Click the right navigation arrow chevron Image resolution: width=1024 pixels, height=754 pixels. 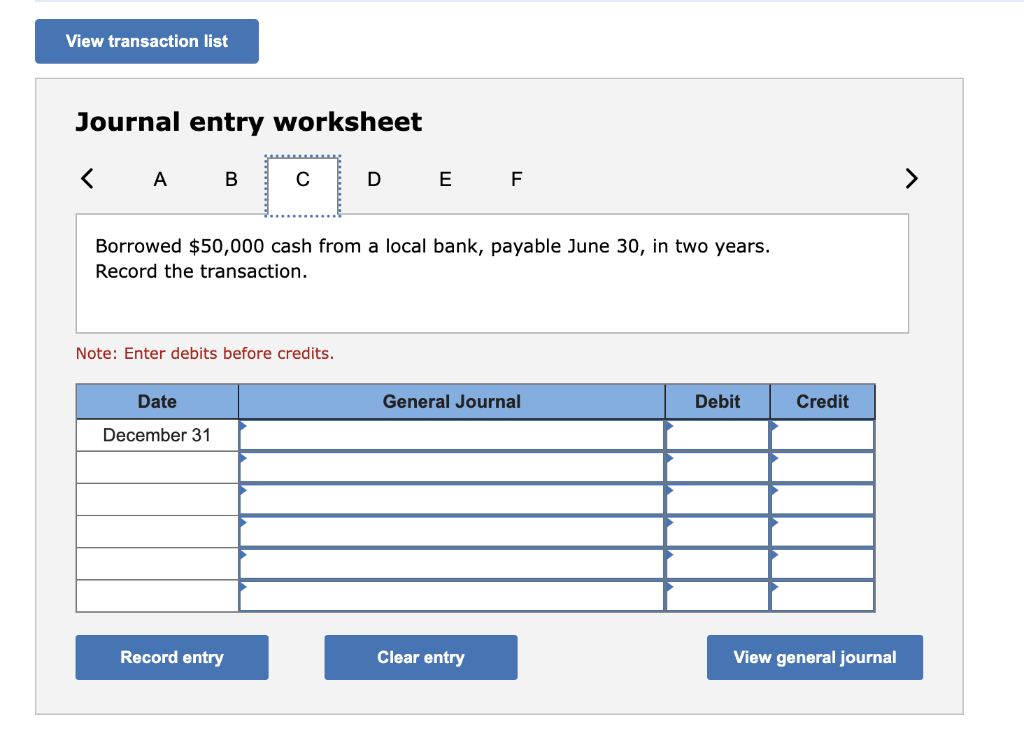tap(911, 178)
